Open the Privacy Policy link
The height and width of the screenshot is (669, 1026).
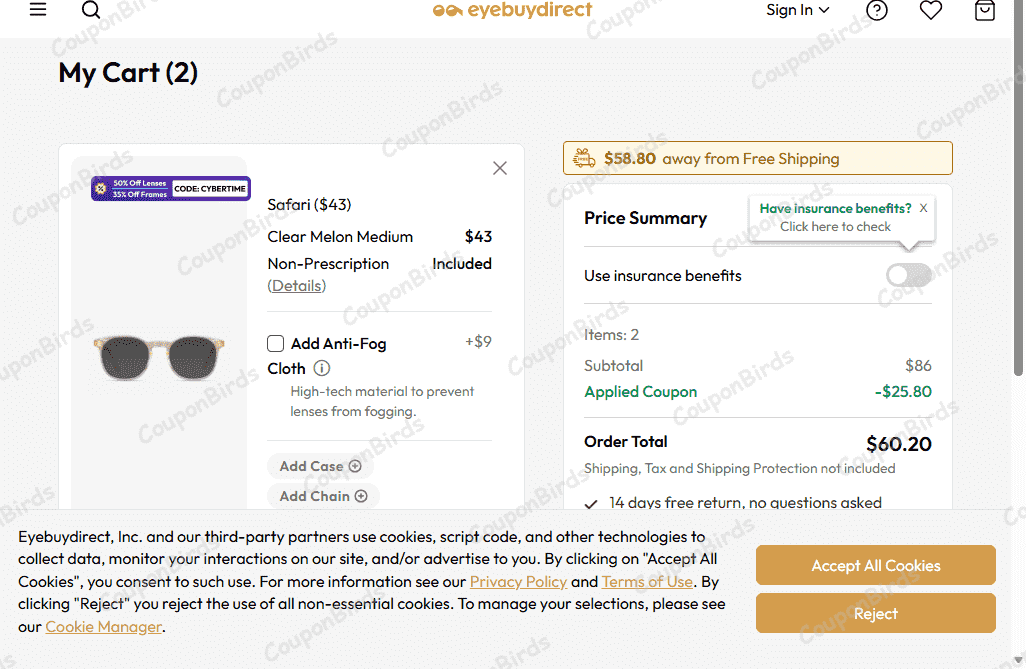pos(518,582)
